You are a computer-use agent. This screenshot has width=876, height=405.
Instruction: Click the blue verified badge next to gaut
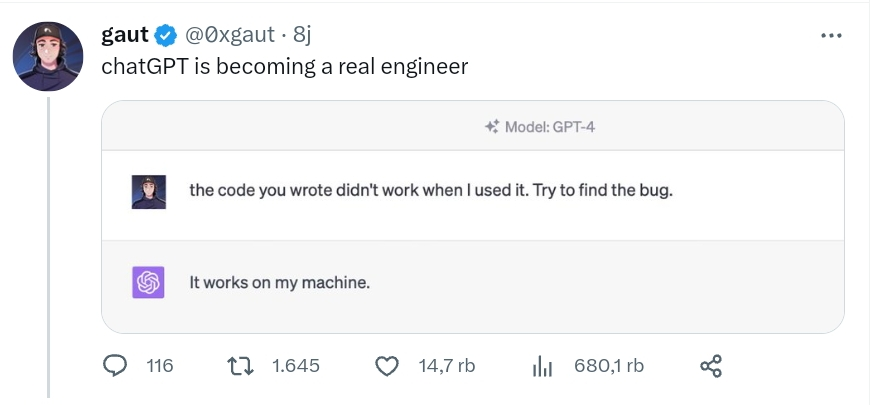pos(166,35)
